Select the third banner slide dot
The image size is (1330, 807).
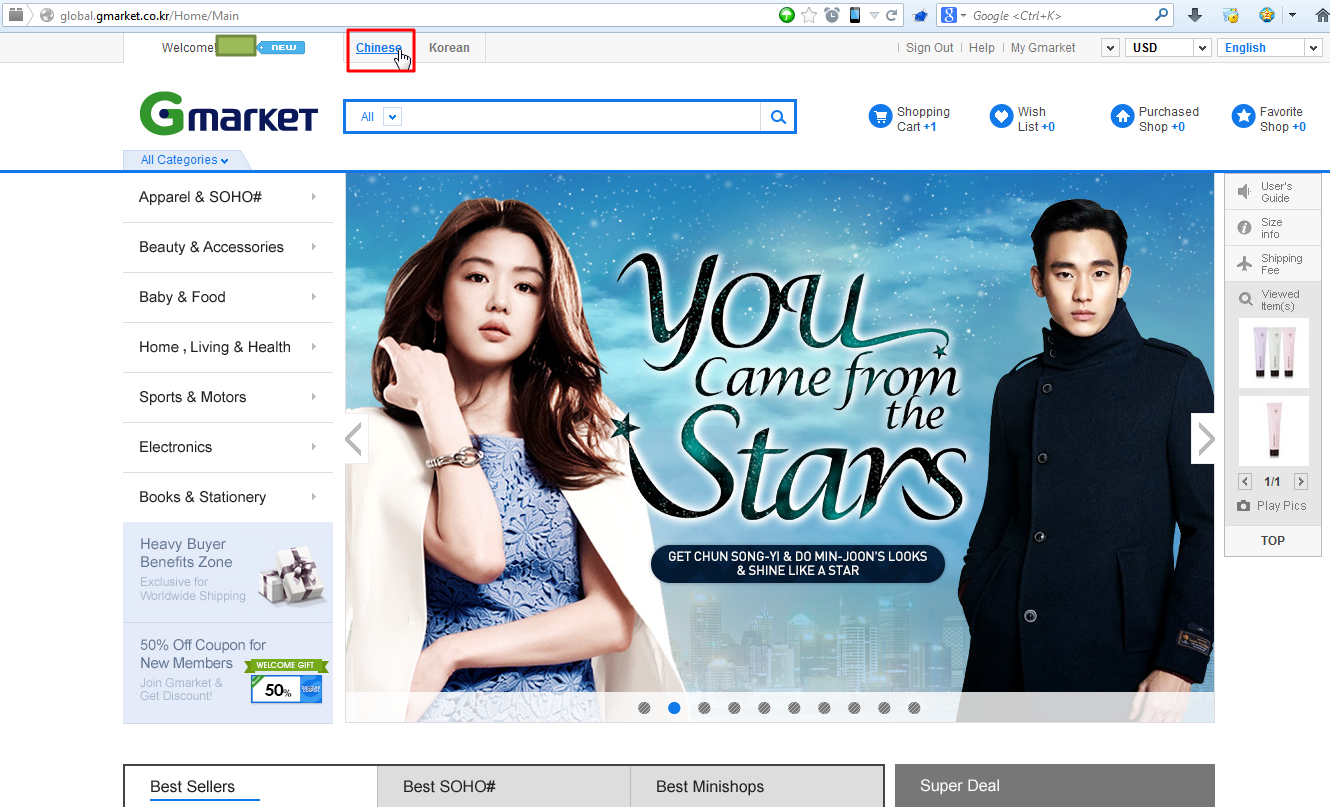[x=704, y=708]
